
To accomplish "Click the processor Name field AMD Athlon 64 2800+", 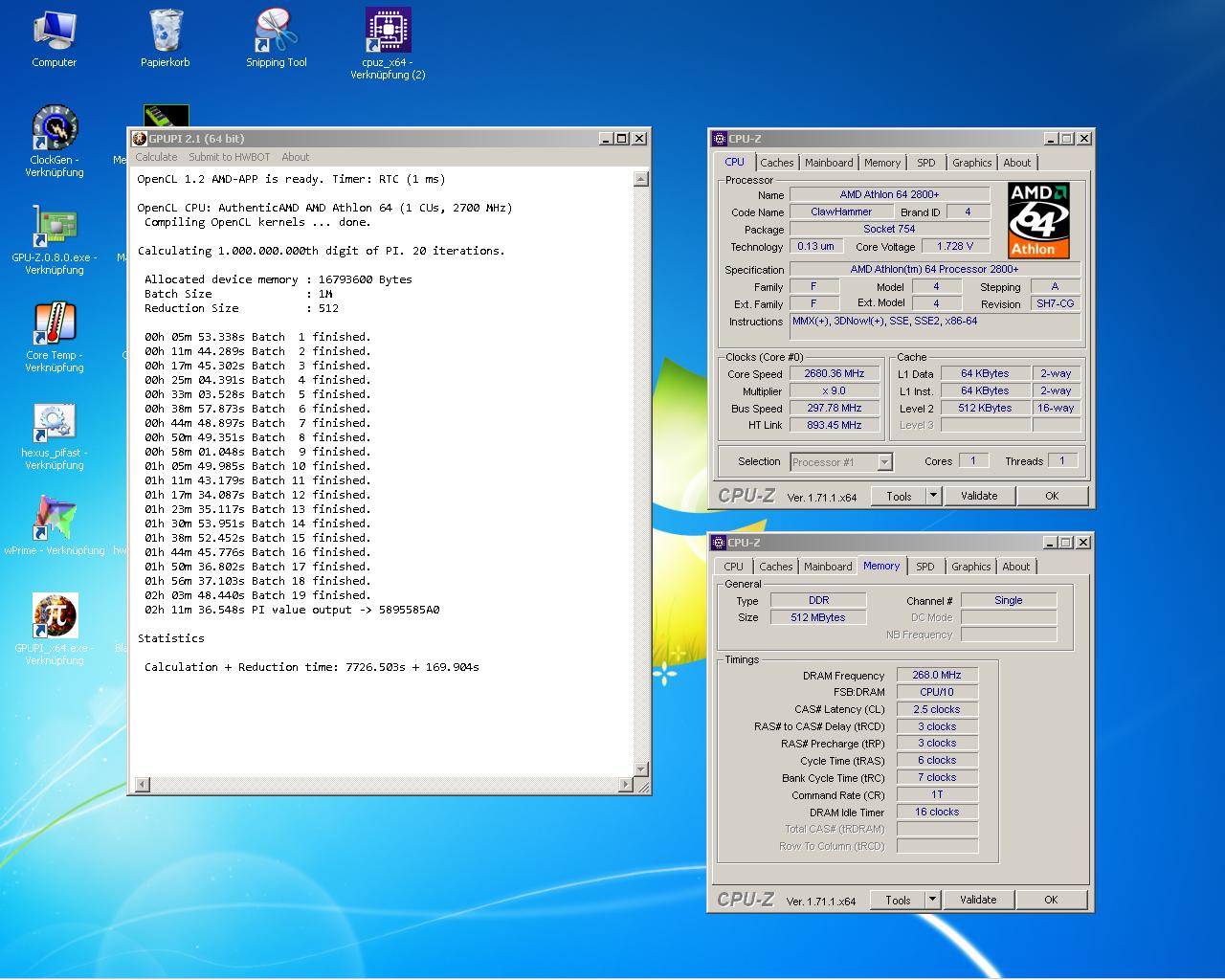I will [889, 194].
